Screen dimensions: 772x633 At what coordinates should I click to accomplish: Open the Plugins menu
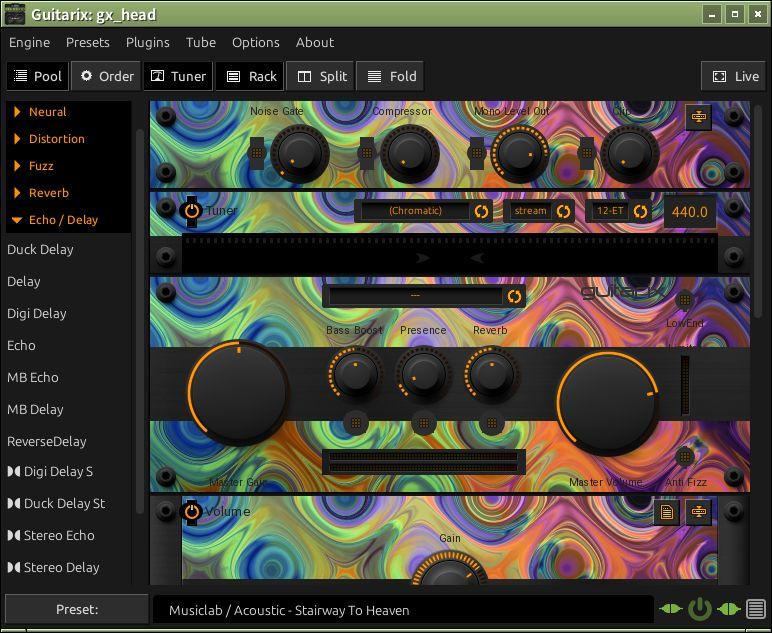[148, 42]
